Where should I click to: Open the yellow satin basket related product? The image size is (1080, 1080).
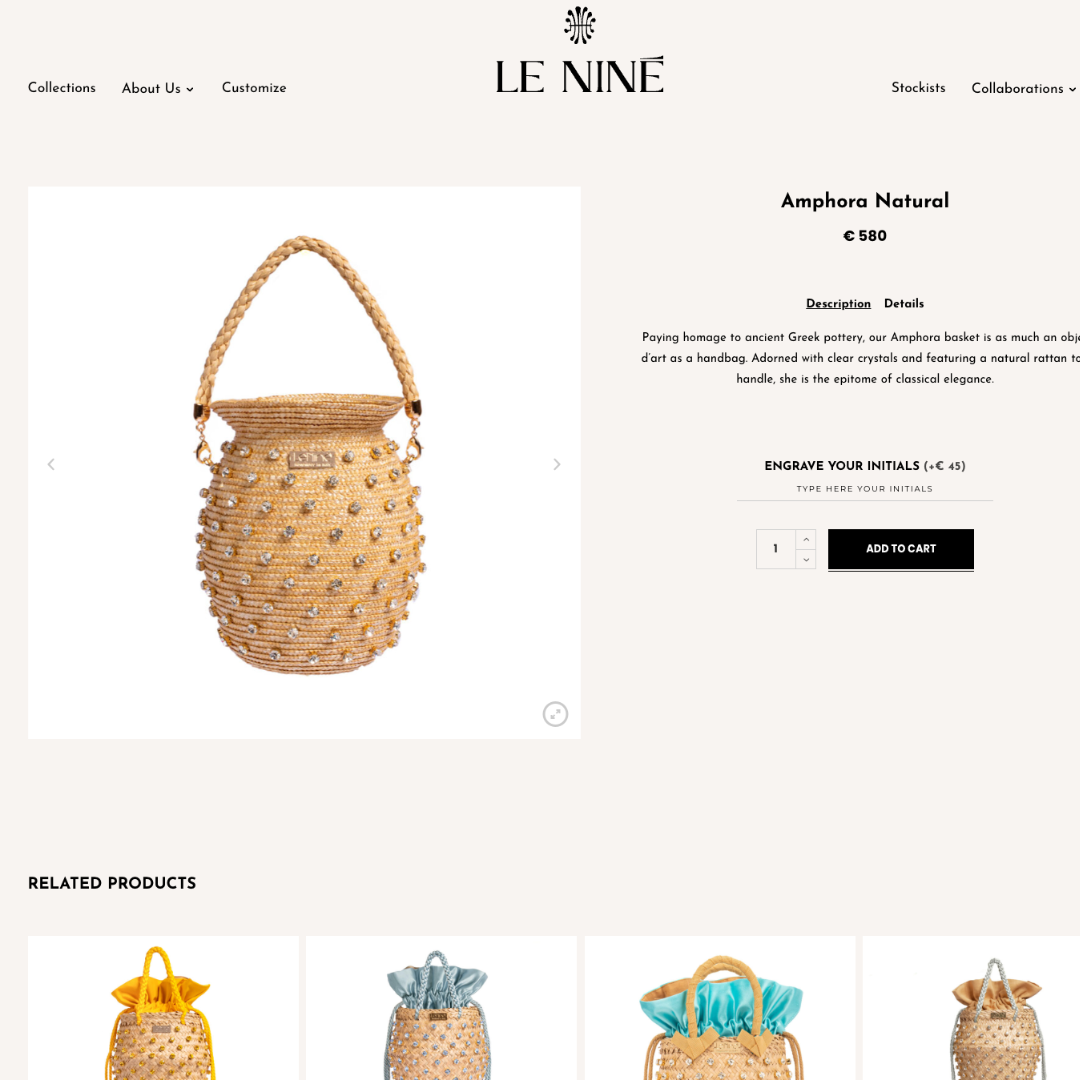pyautogui.click(x=163, y=1008)
